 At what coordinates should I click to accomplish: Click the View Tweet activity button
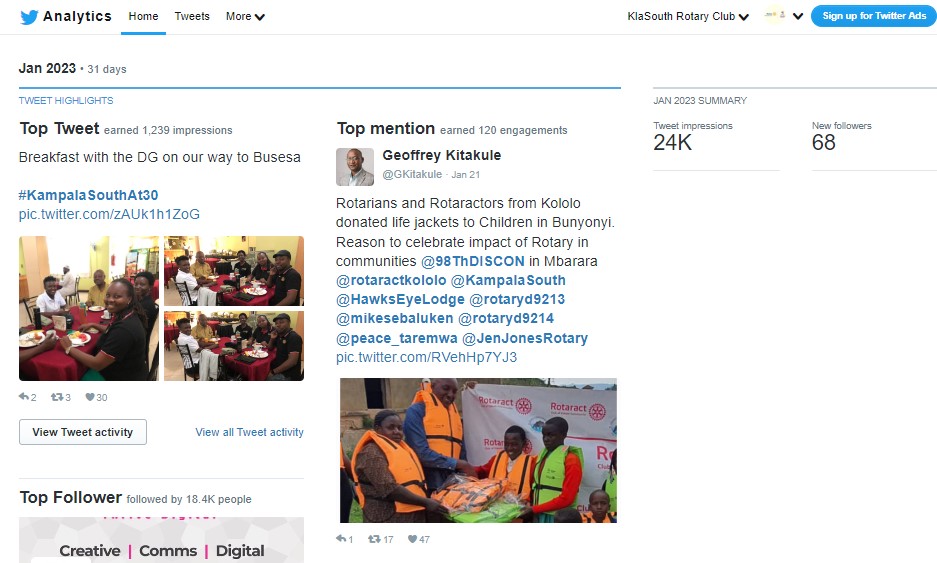82,432
